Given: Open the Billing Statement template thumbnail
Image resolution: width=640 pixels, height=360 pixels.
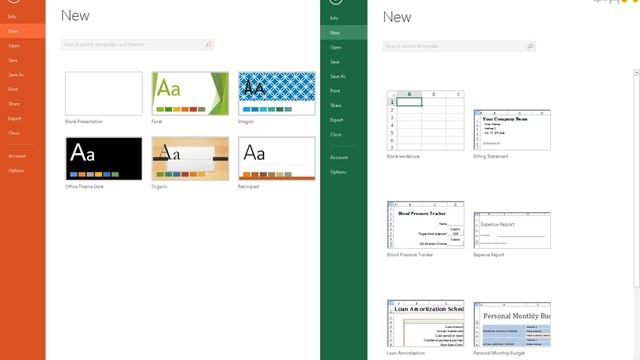Looking at the screenshot, I should [512, 130].
